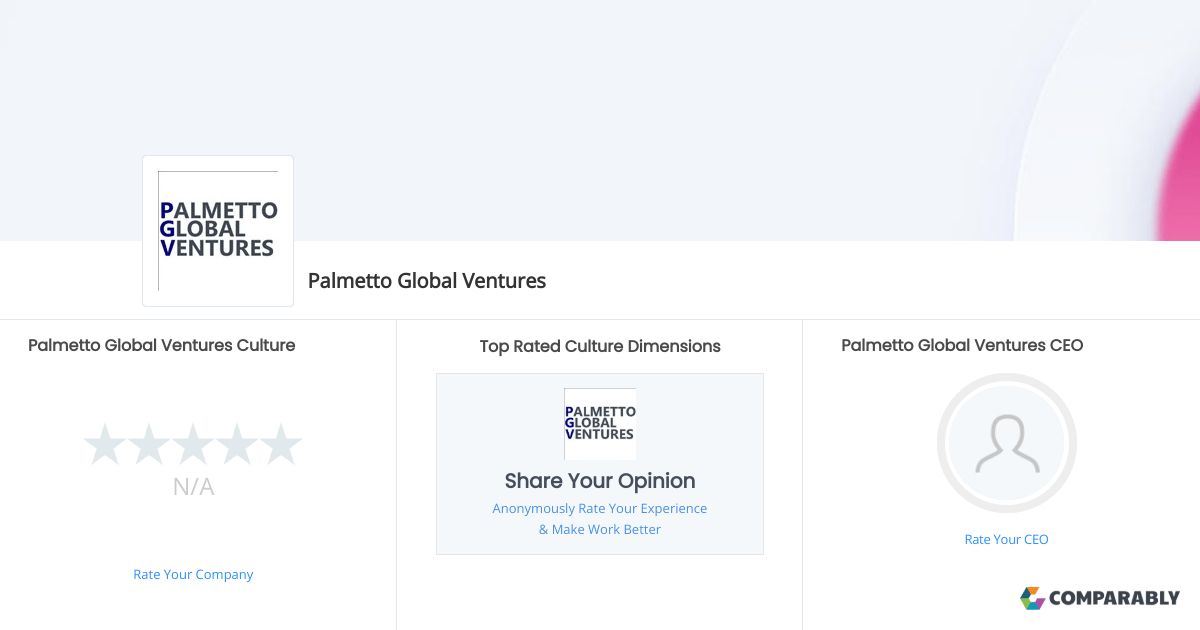This screenshot has height=630, width=1200.
Task: Click the Comparably logo icon
Action: point(1031,598)
